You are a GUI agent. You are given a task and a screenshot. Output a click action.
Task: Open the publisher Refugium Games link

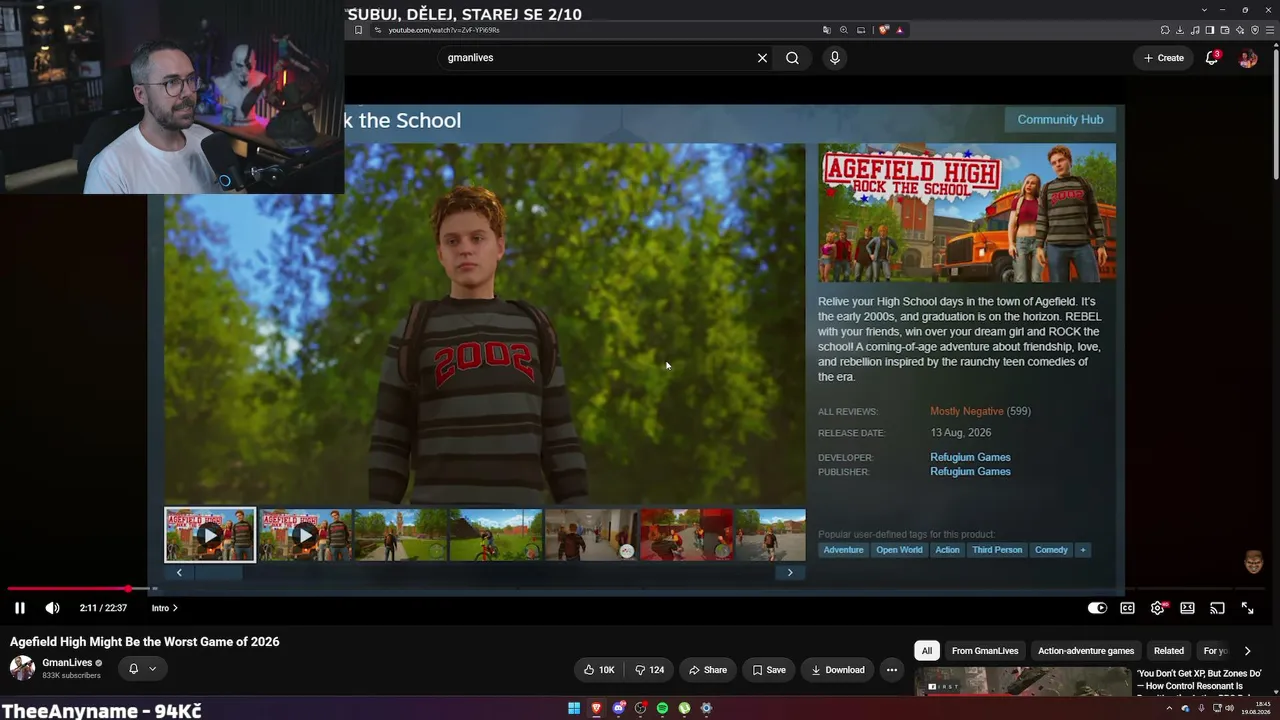[x=970, y=472]
